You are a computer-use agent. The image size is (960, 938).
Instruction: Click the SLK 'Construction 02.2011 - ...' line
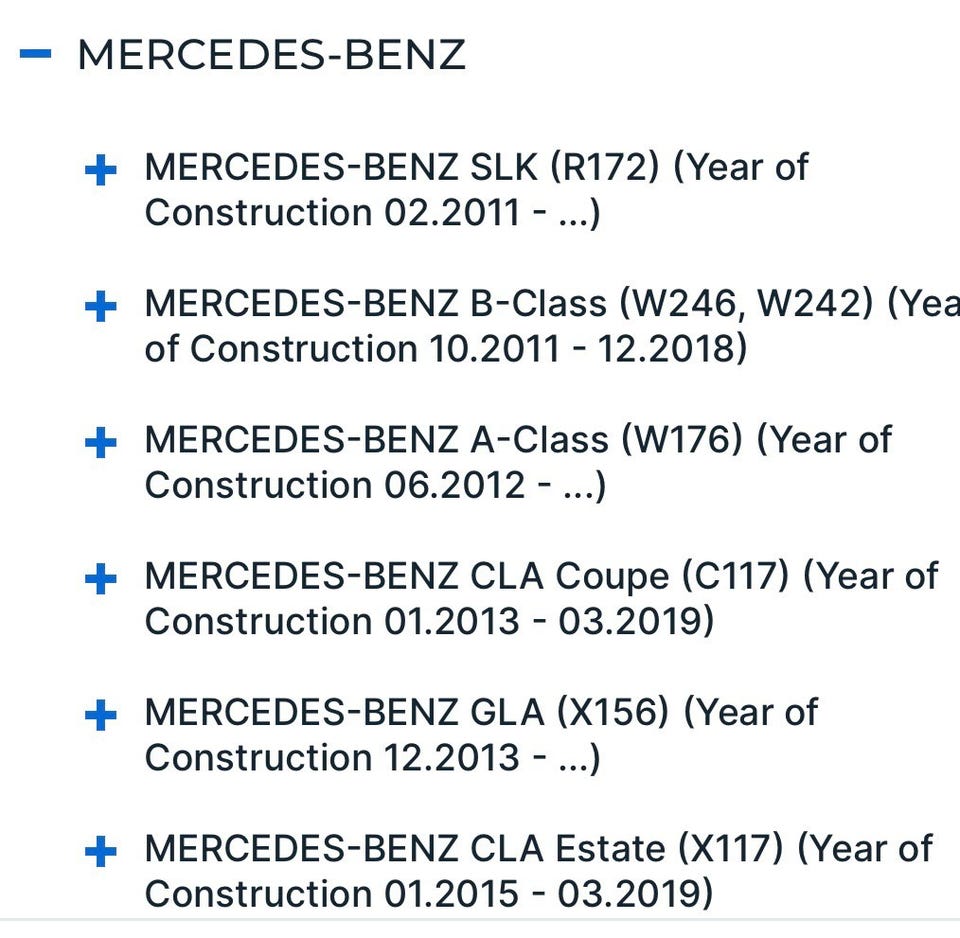(372, 213)
